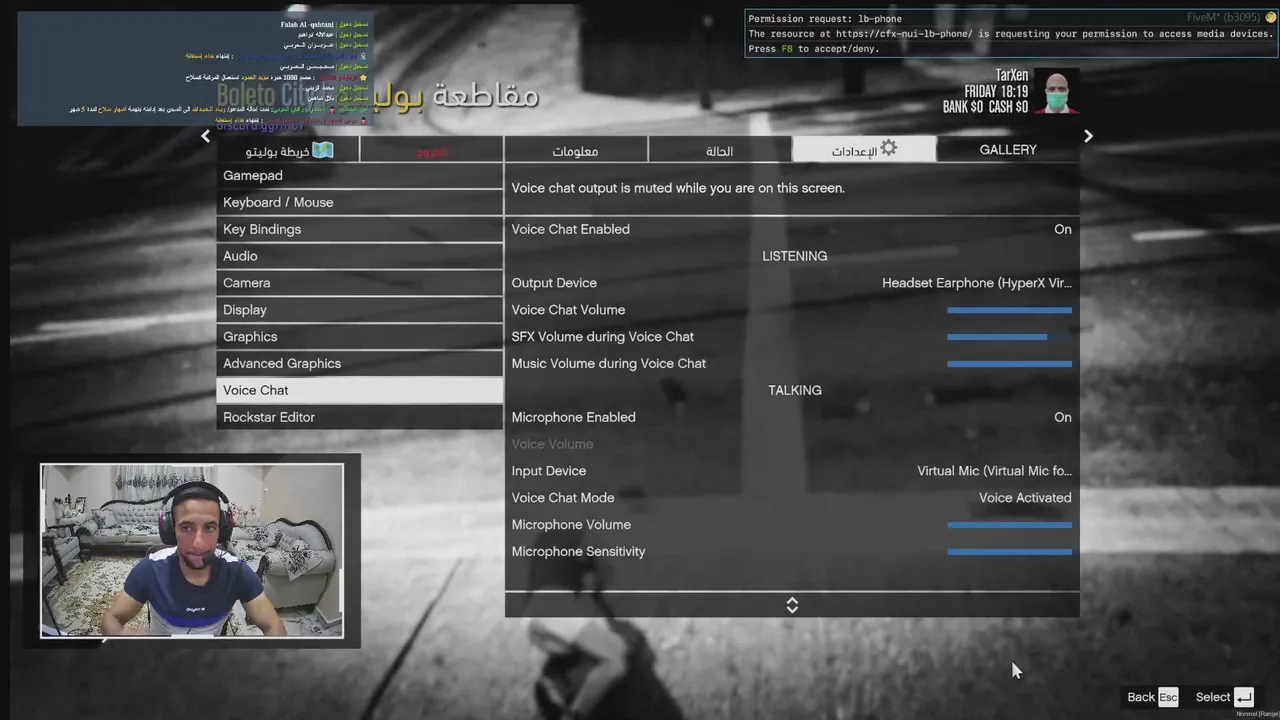
Task: Select the الإعدادات settings tab
Action: [x=864, y=149]
